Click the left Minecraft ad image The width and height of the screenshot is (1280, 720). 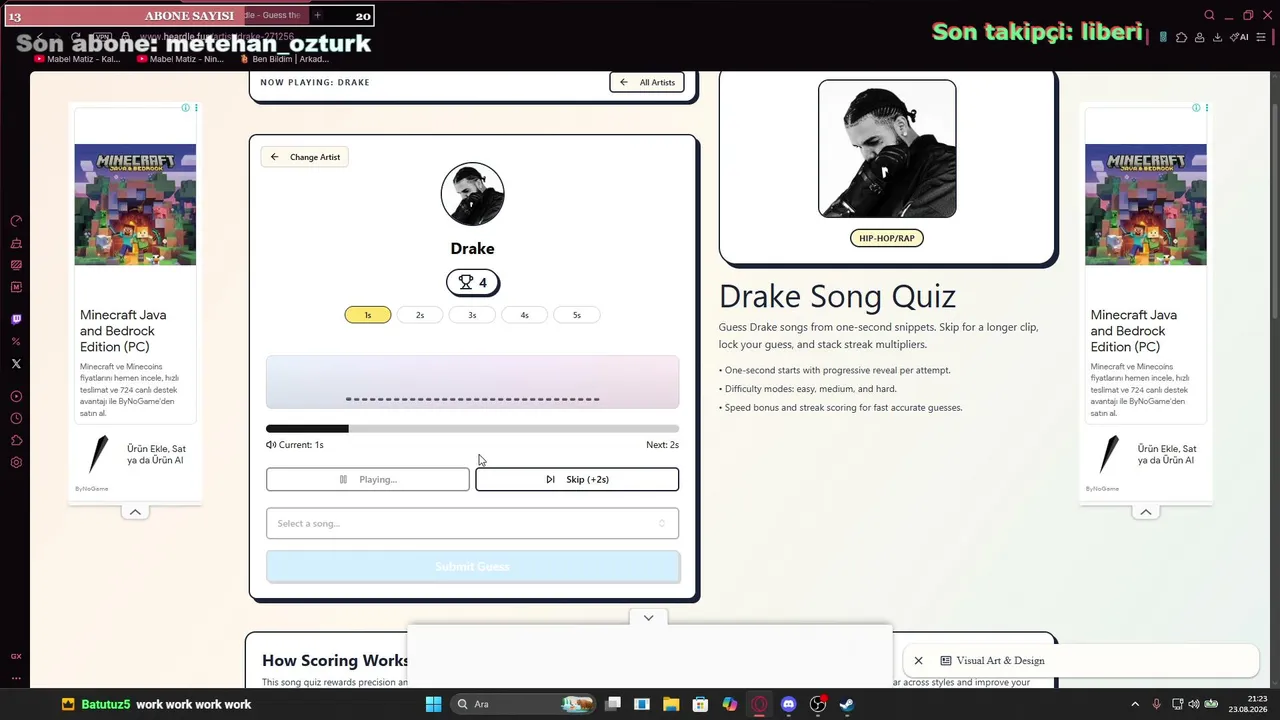135,205
